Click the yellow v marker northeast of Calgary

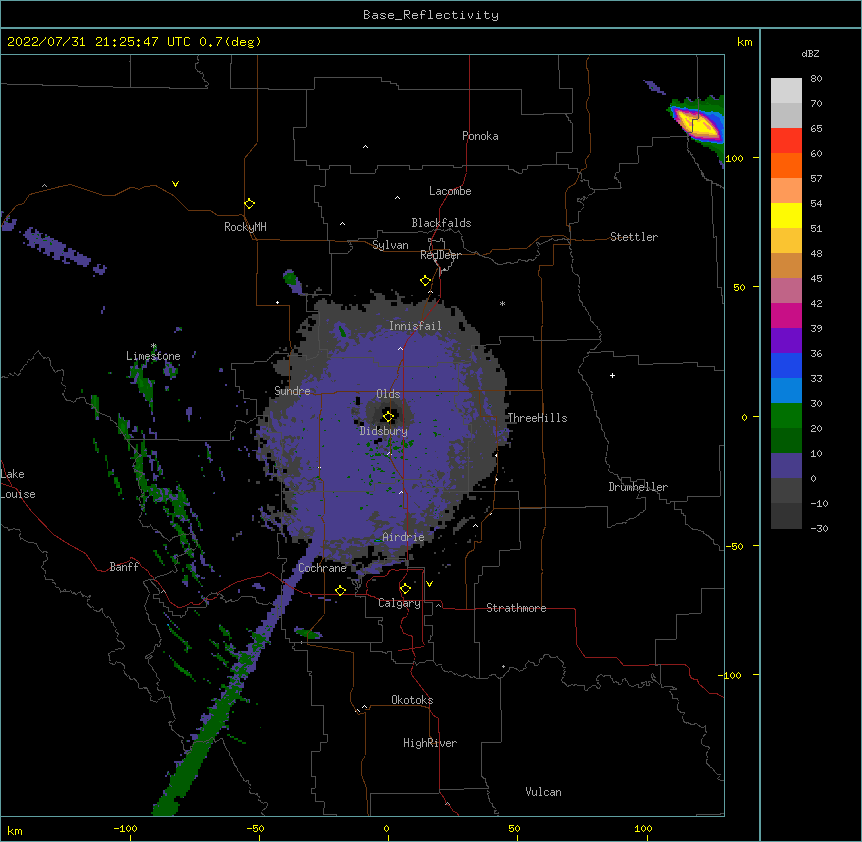429,584
